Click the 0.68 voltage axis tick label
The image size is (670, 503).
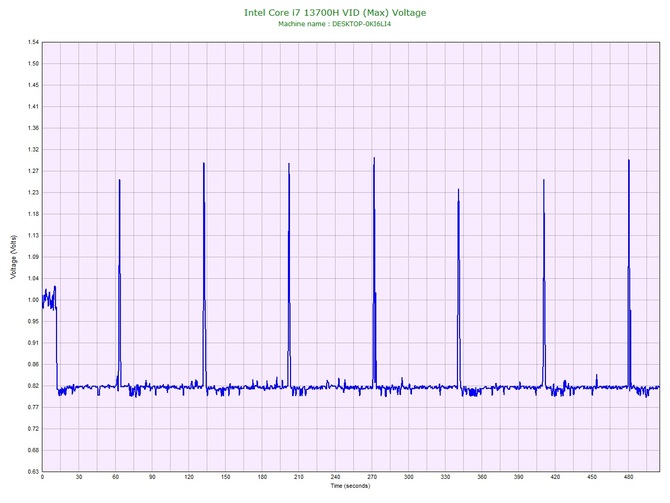coord(33,450)
